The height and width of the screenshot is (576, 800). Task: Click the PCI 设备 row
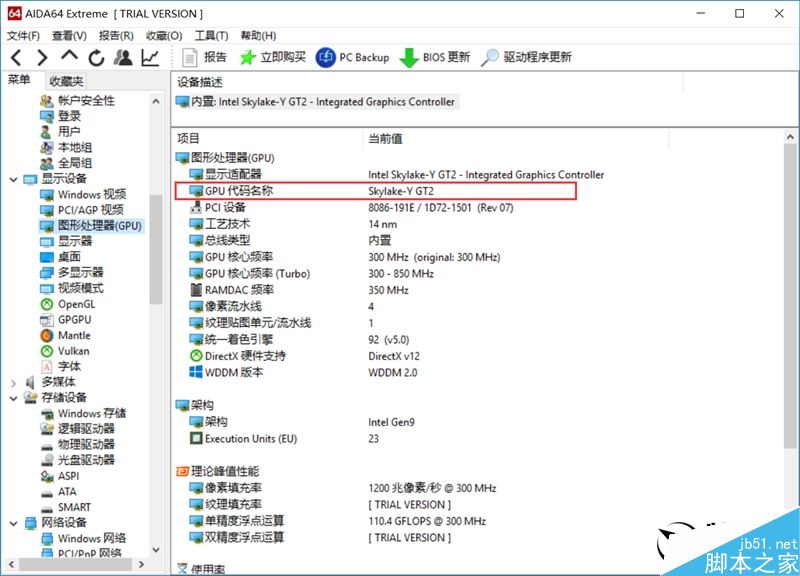point(351,208)
